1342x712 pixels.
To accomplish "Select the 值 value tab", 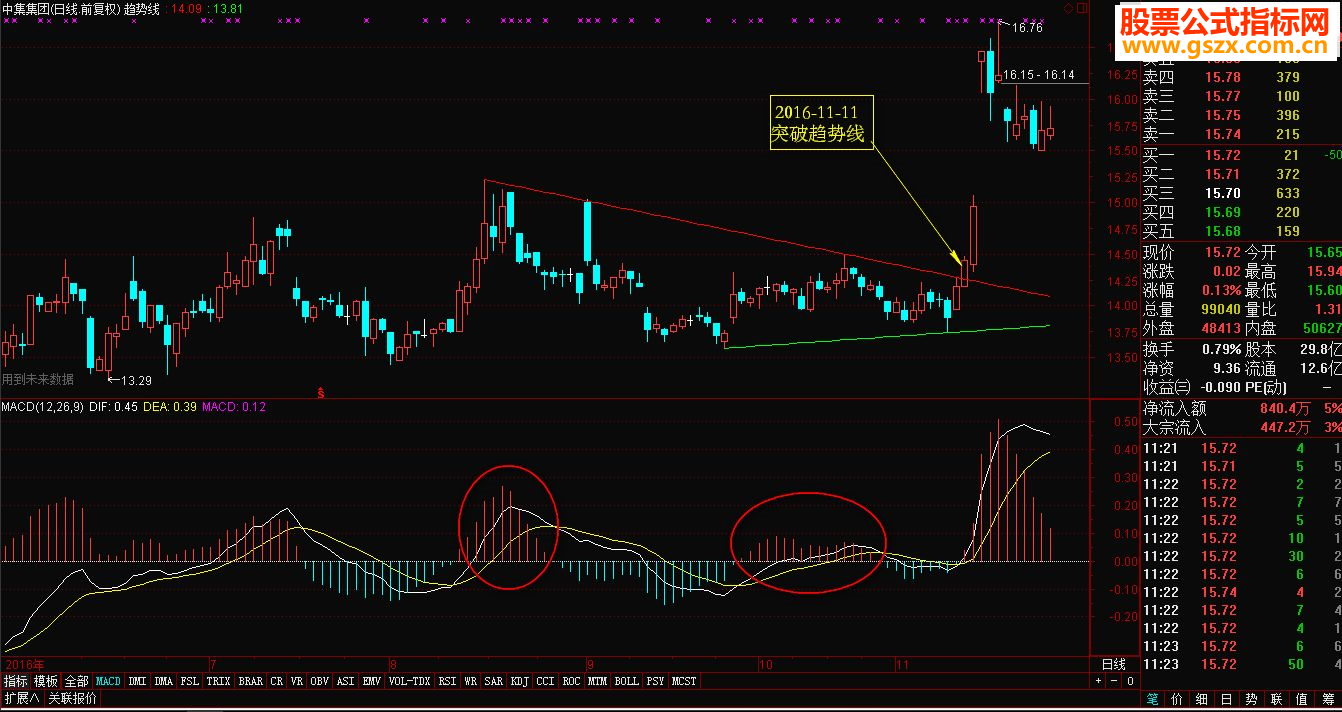I will [x=1301, y=699].
